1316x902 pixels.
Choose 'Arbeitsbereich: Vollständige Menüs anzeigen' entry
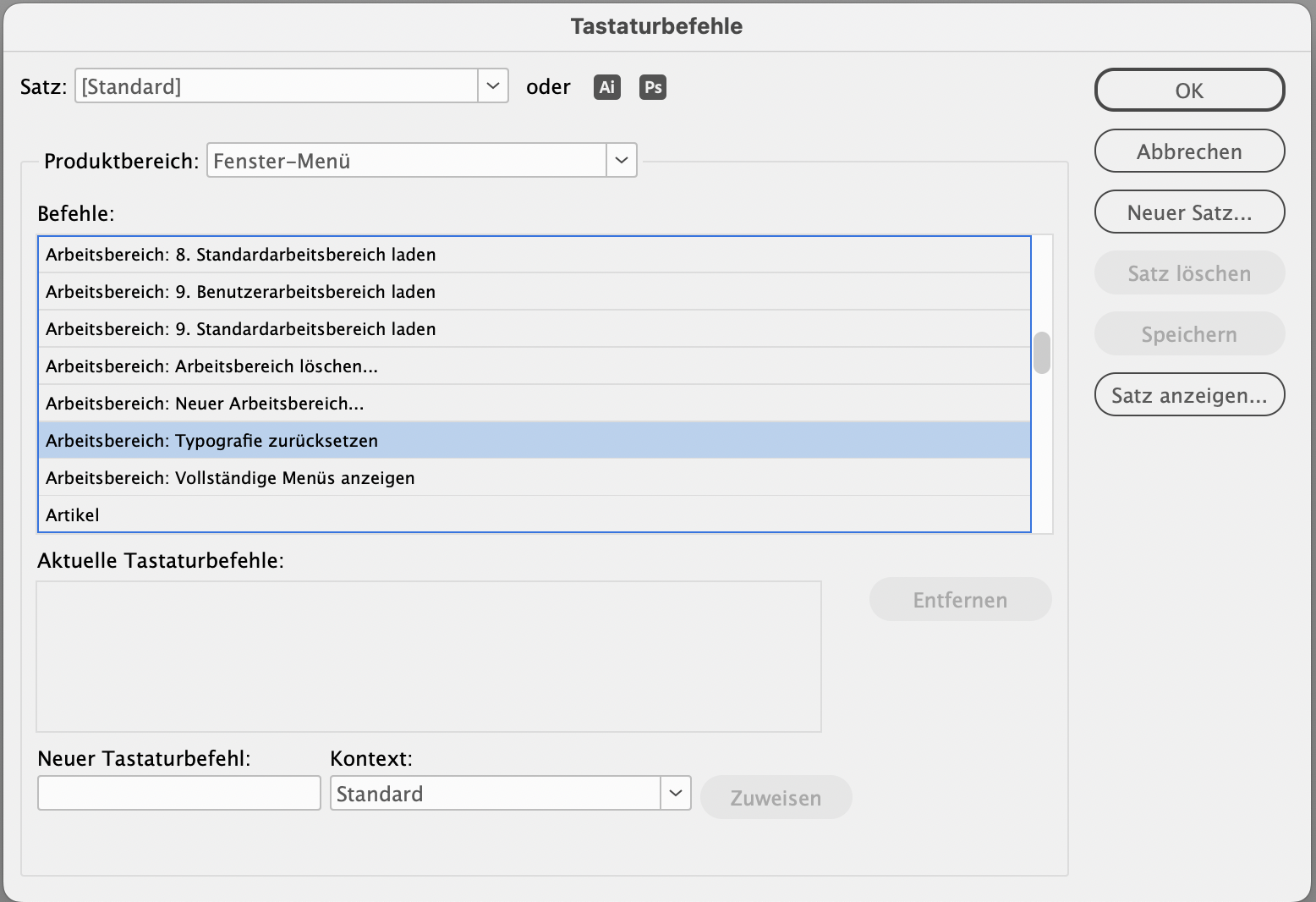pos(230,478)
